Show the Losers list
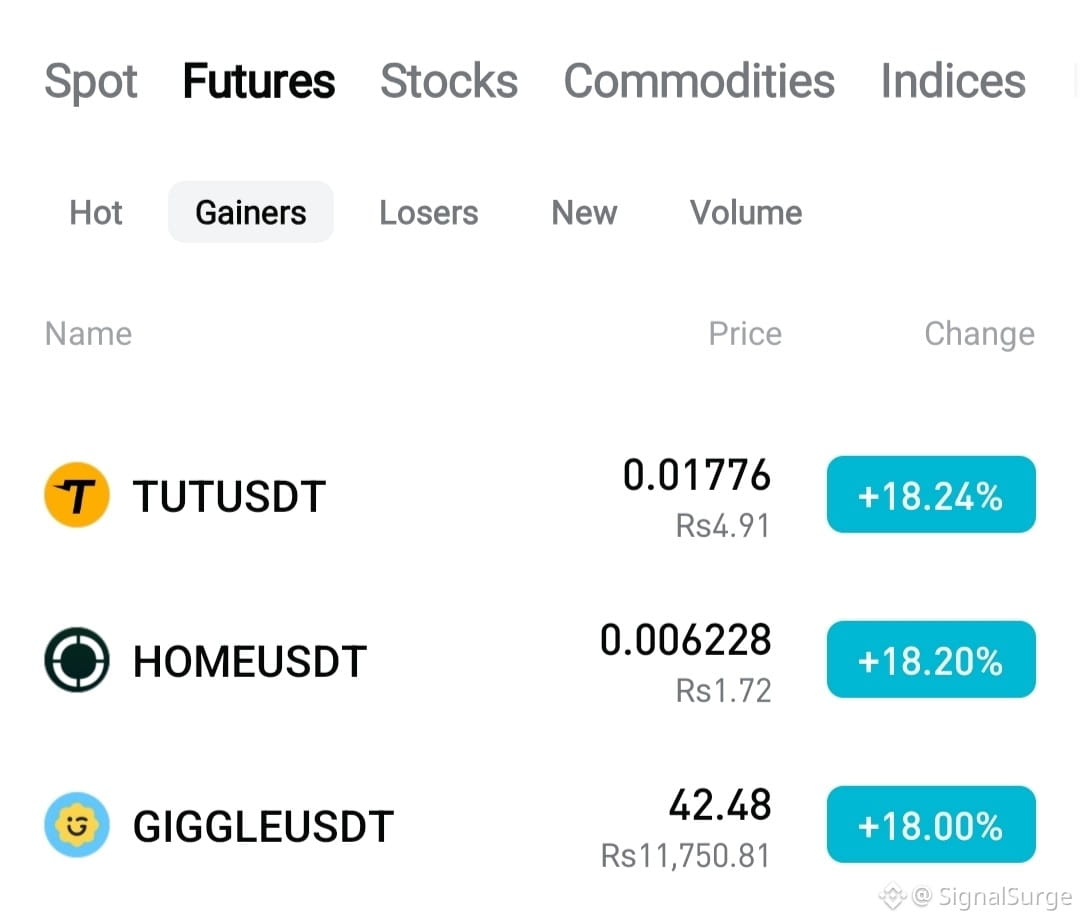The image size is (1080, 921). tap(428, 212)
